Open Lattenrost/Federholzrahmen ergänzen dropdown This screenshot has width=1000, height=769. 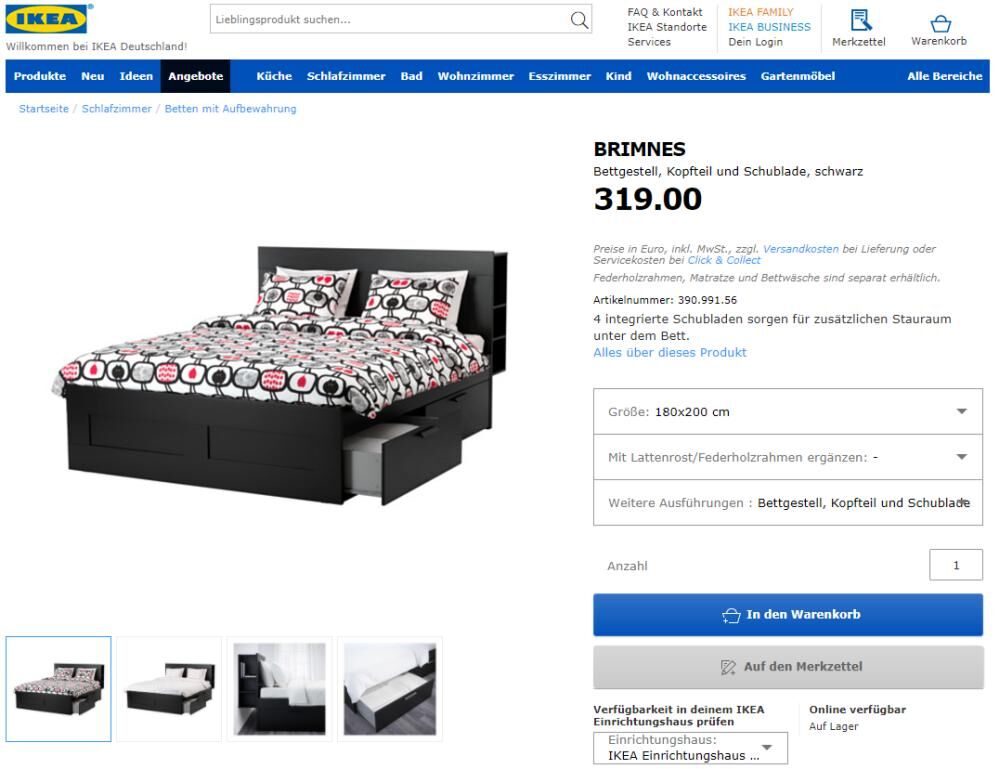(788, 457)
